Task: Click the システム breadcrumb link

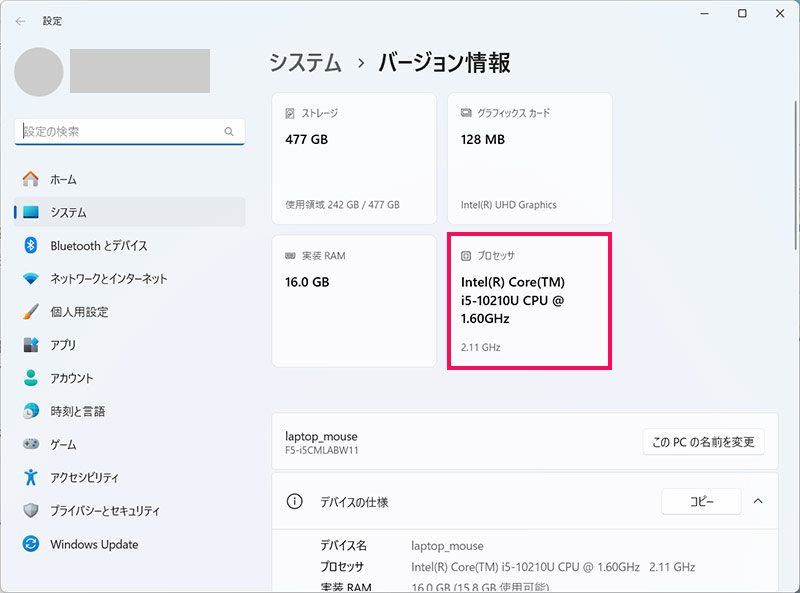Action: (x=305, y=63)
